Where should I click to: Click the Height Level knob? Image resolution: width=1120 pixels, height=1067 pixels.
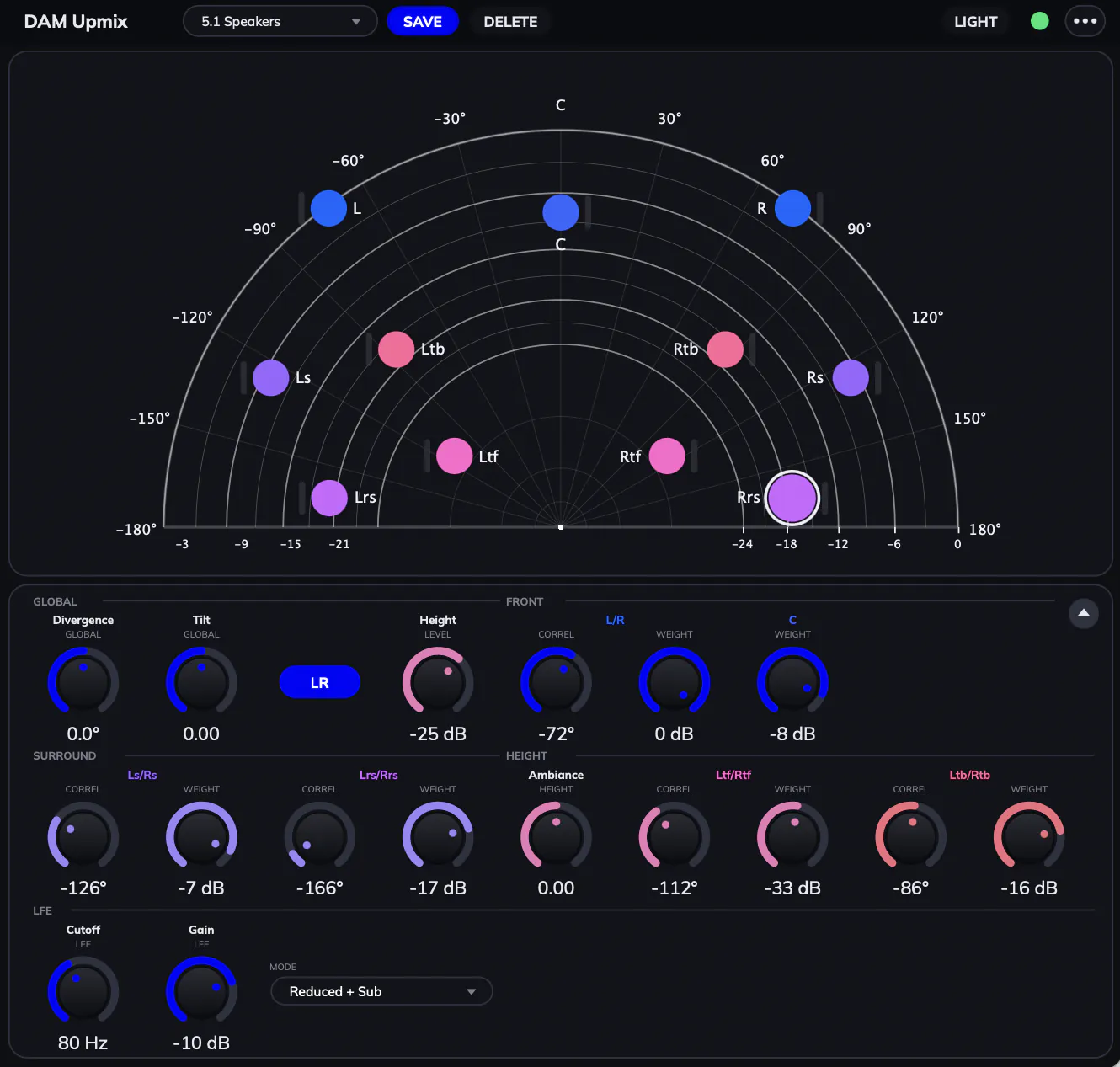click(x=438, y=682)
